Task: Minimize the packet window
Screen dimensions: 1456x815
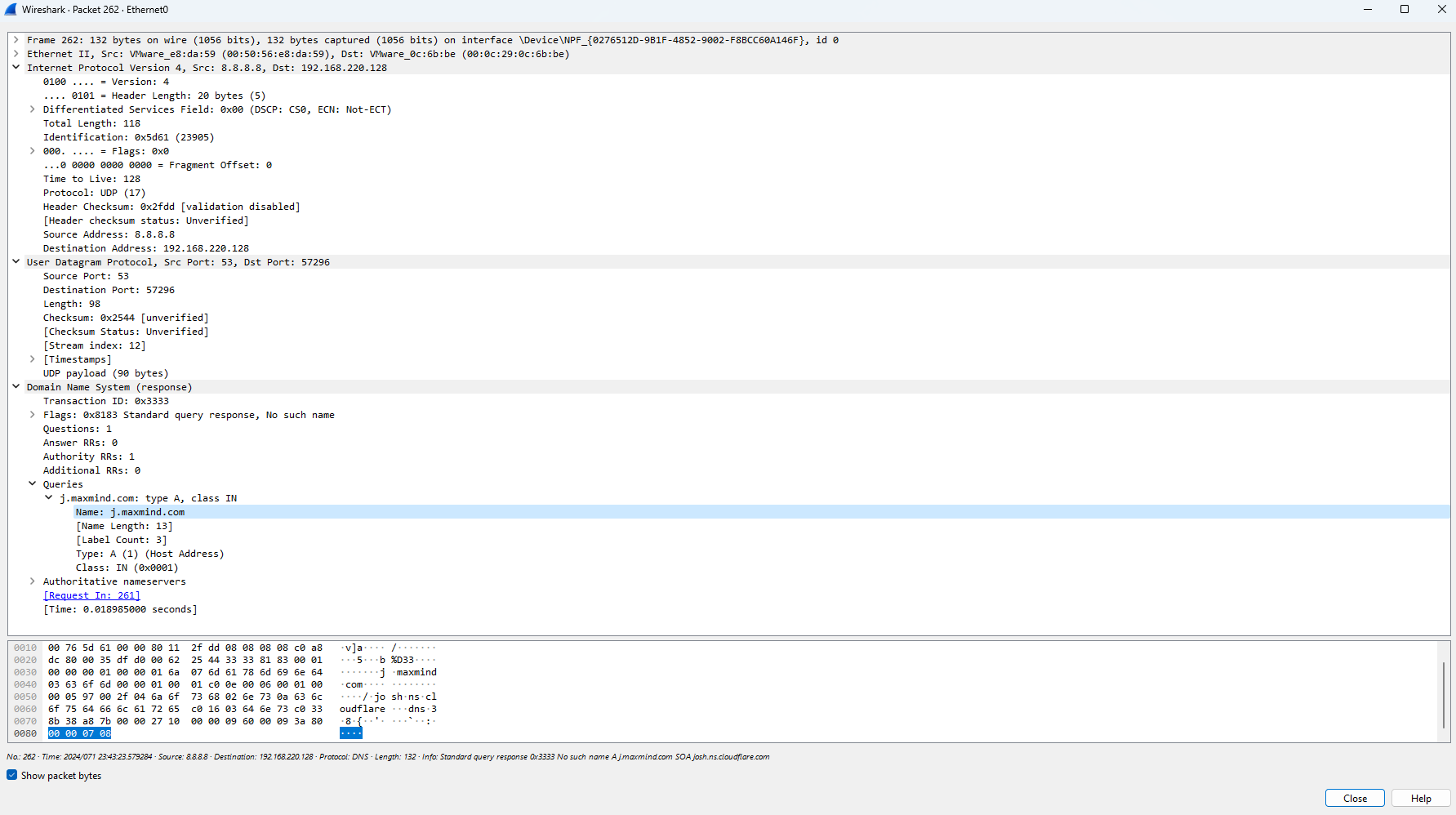Action: click(1368, 10)
